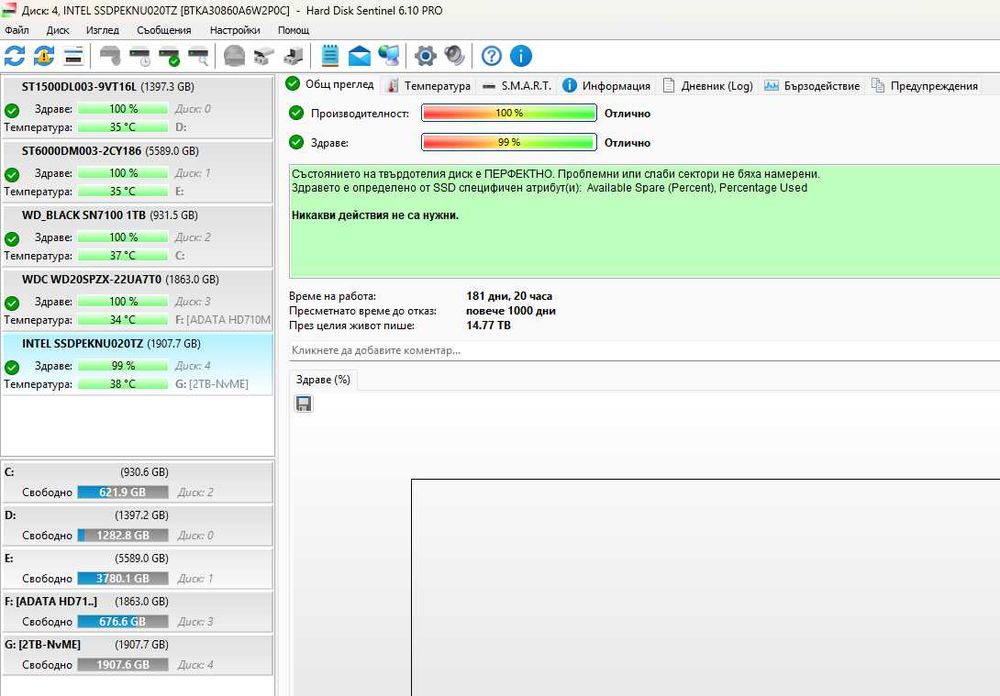The image size is (1000, 696).
Task: Open the Помощ menu
Action: click(x=293, y=30)
